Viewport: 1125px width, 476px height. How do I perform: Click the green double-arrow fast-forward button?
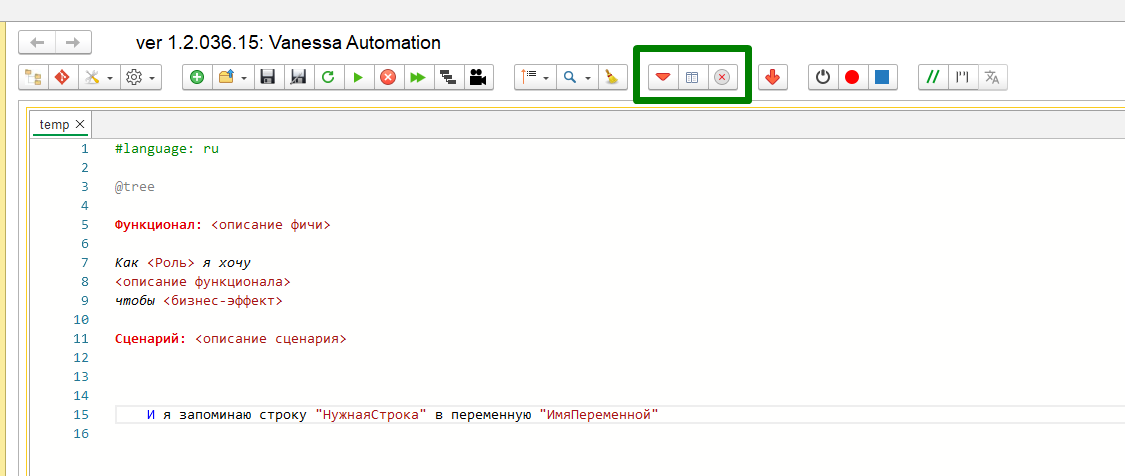pyautogui.click(x=418, y=78)
